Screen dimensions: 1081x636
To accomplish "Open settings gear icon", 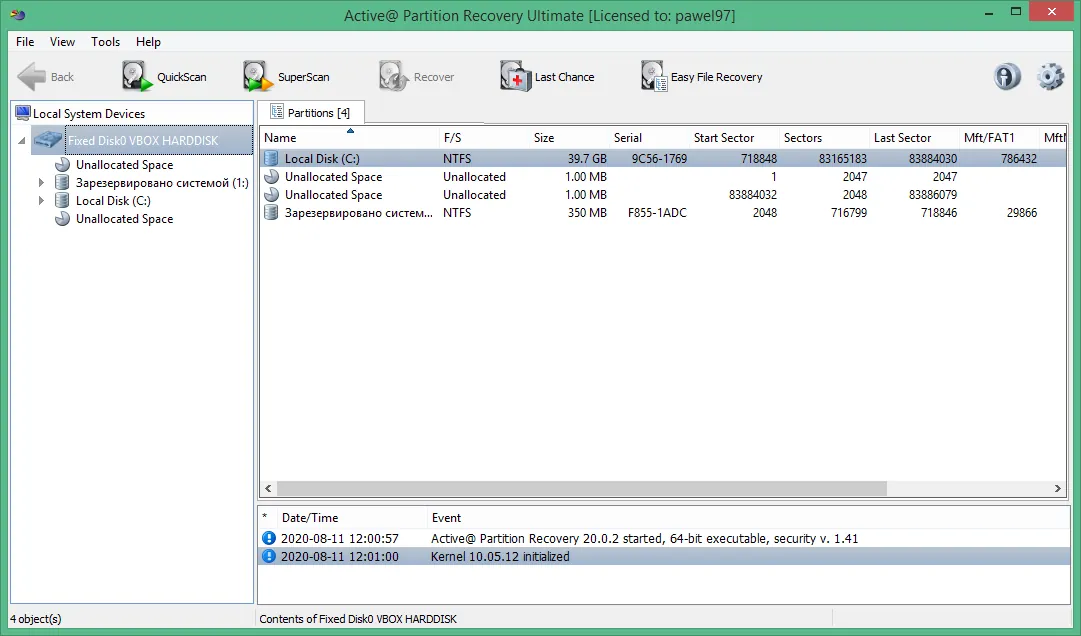I will (x=1050, y=76).
